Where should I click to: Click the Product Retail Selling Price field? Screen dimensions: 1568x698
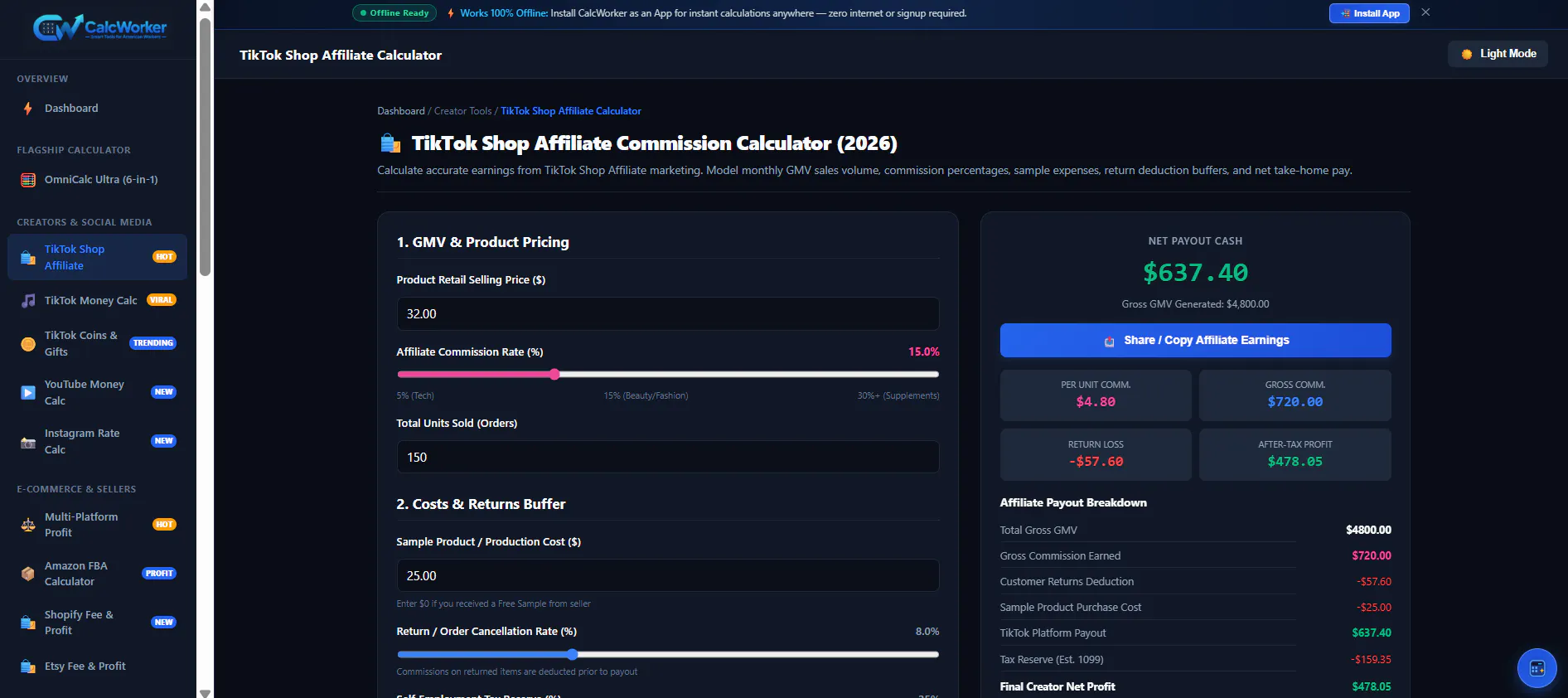click(x=668, y=314)
